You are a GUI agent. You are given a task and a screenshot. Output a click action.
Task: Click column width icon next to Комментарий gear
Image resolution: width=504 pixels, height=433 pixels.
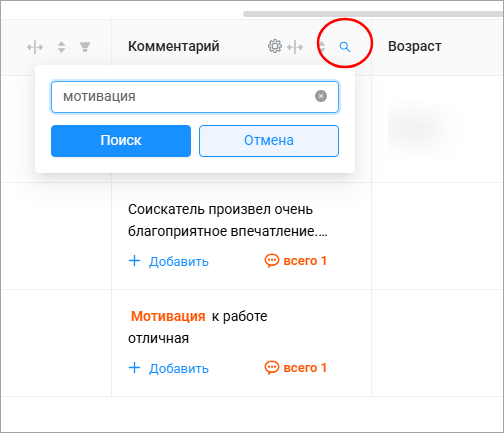point(295,47)
